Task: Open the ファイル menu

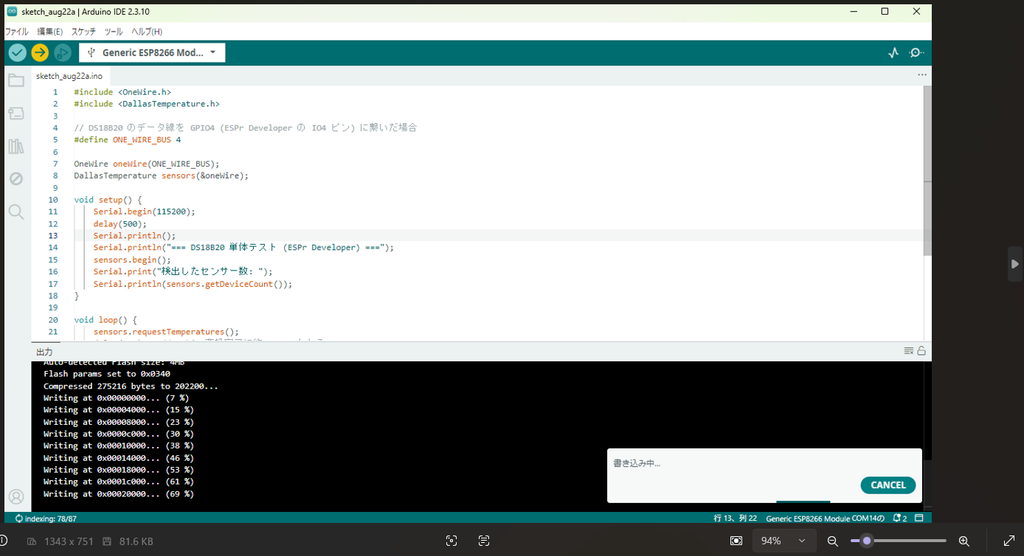Action: point(17,31)
